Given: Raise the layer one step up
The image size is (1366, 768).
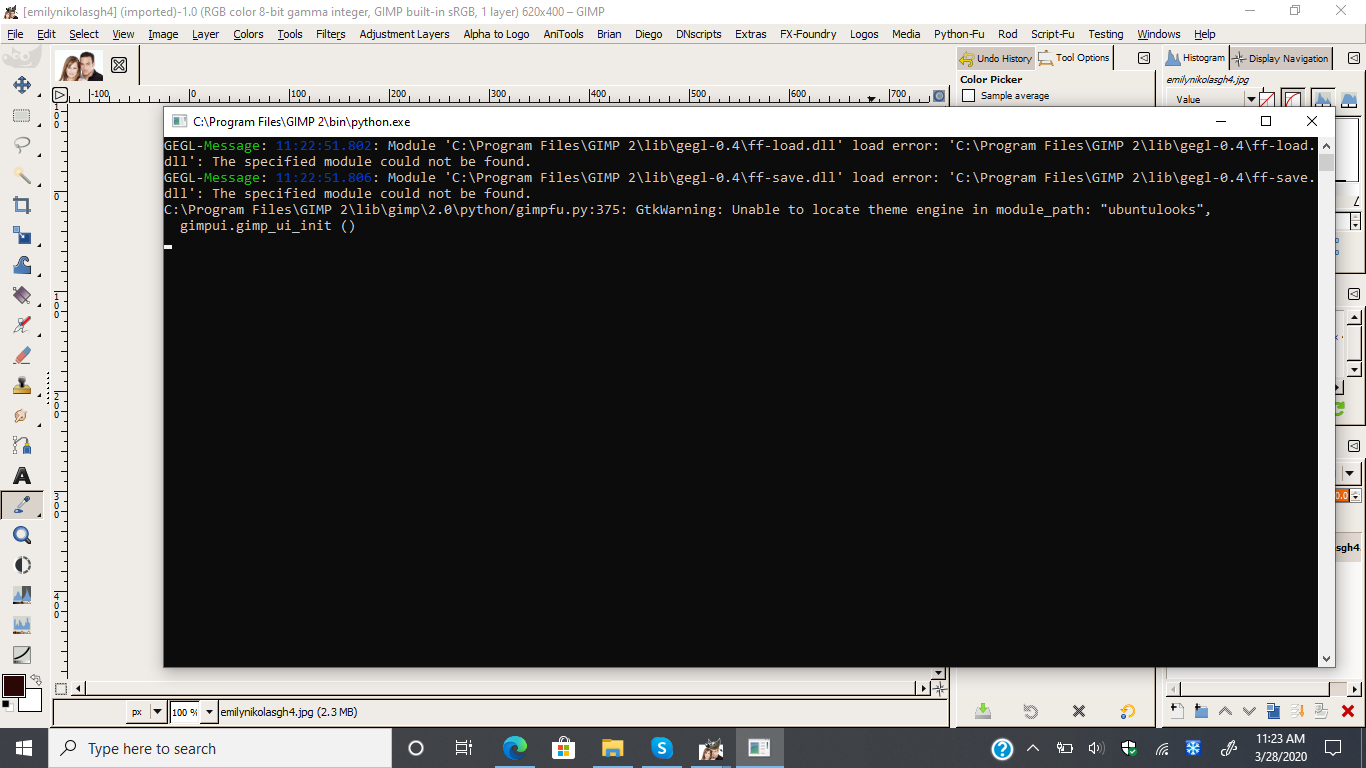Looking at the screenshot, I should (1225, 711).
